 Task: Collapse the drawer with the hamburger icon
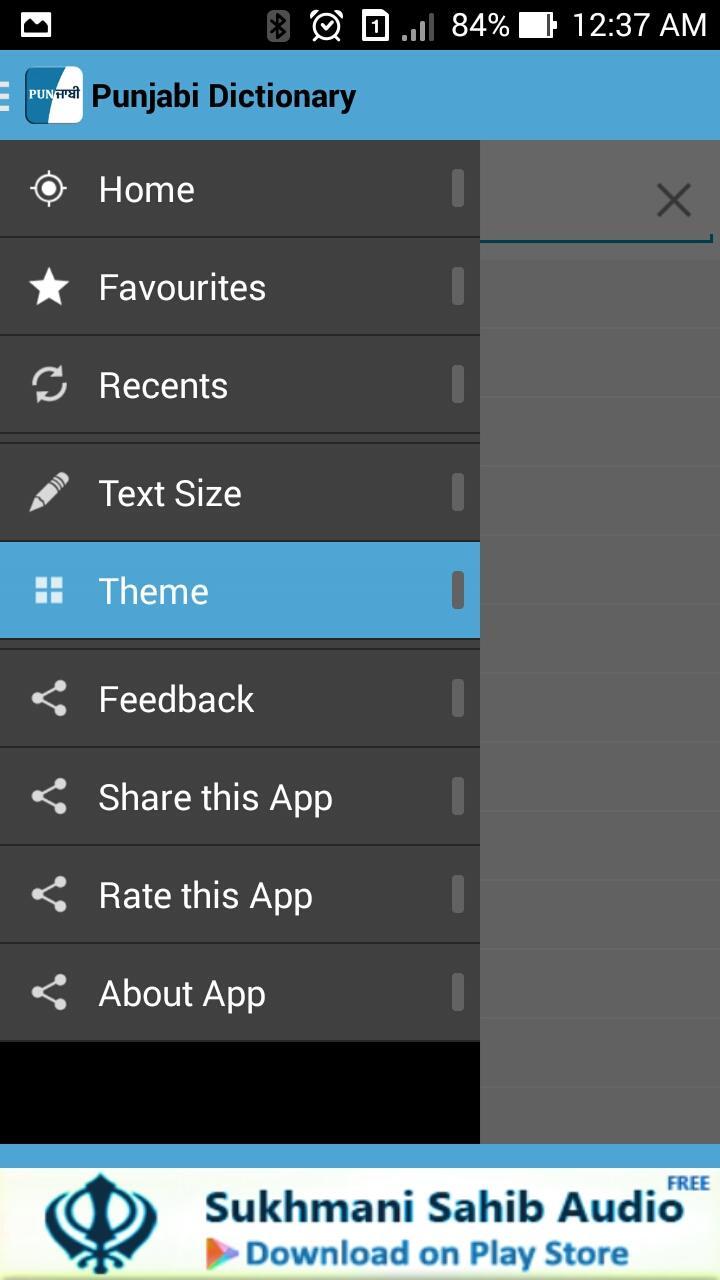pyautogui.click(x=5, y=95)
